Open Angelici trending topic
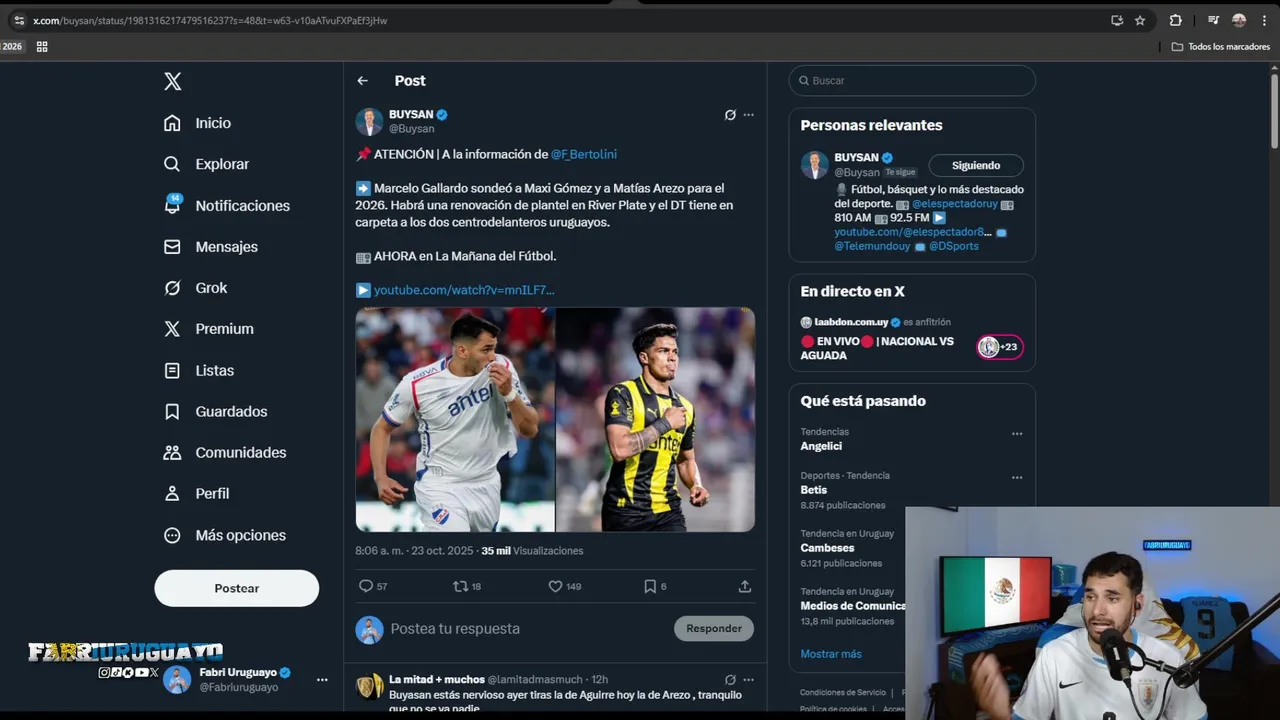 click(821, 446)
